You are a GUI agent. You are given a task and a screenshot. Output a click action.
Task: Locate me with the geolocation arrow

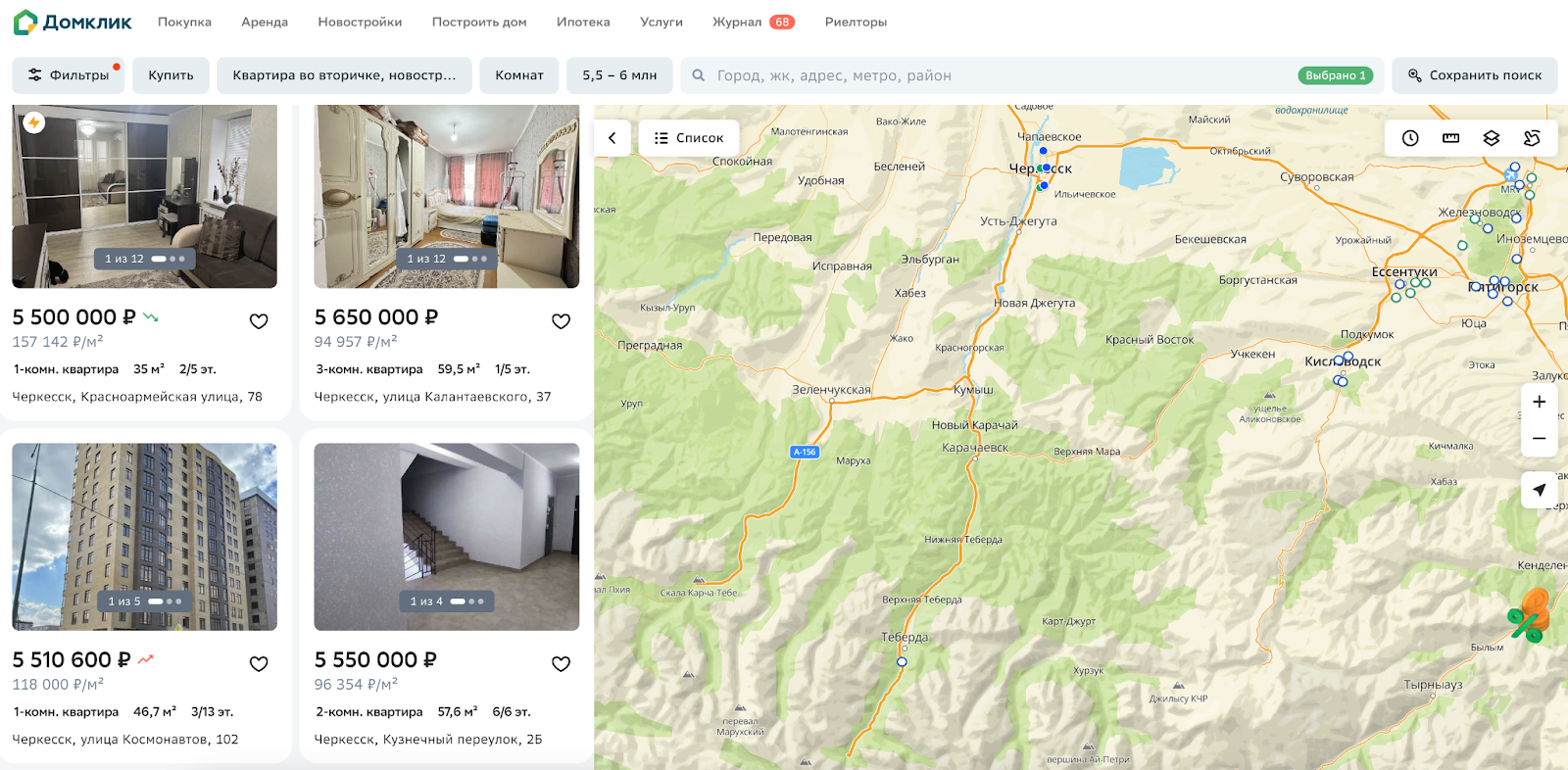pos(1540,490)
